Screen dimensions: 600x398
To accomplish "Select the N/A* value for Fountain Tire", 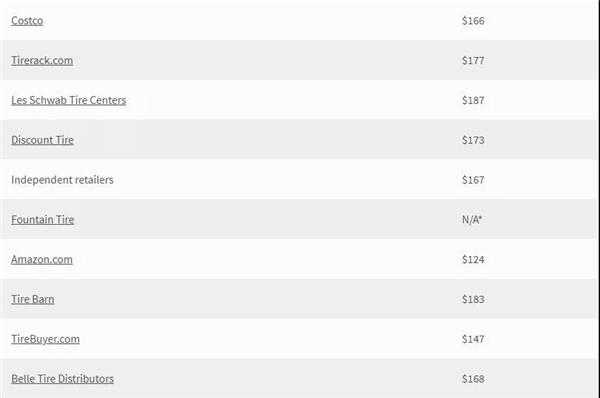I will [x=472, y=220].
